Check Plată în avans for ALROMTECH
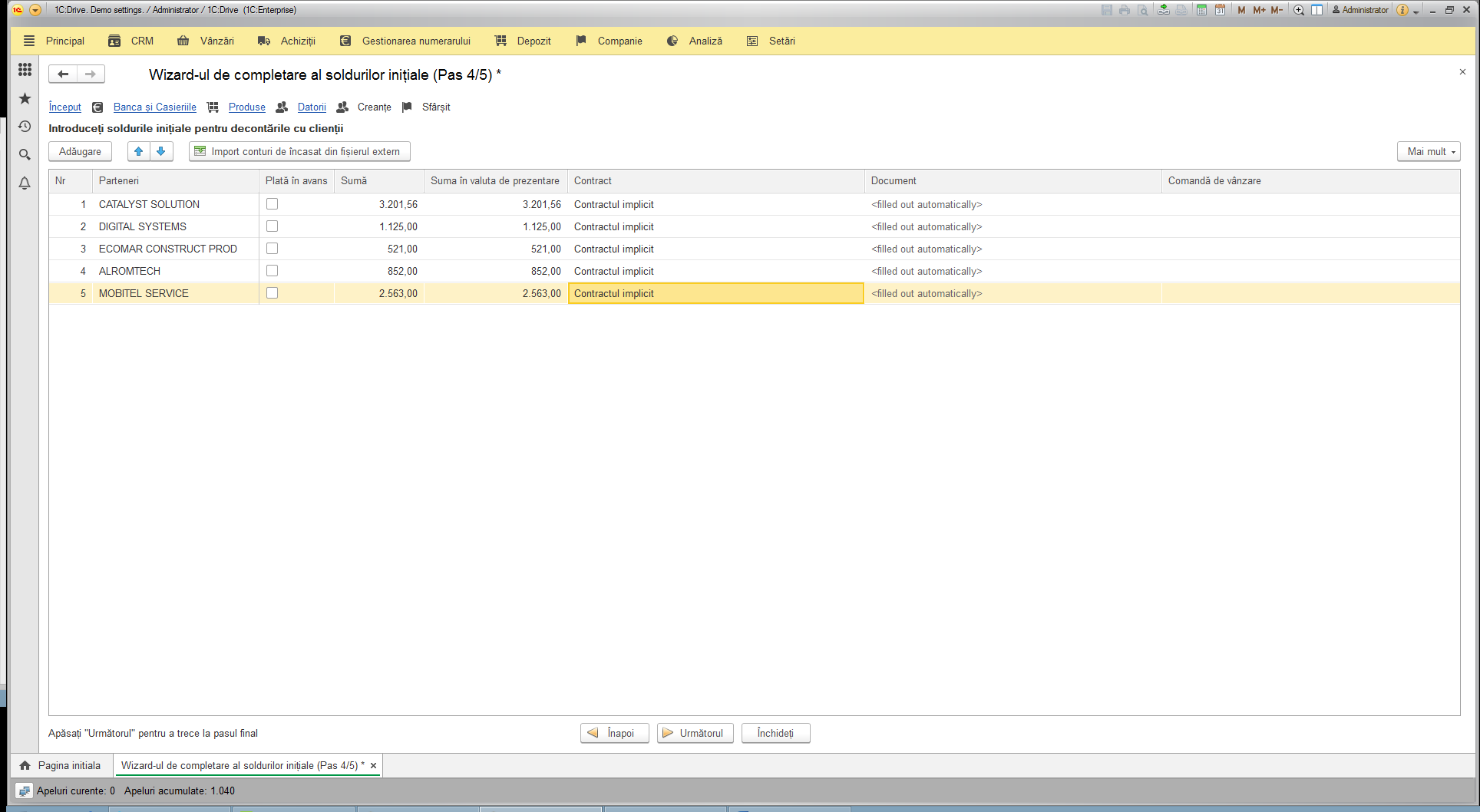 (x=272, y=271)
